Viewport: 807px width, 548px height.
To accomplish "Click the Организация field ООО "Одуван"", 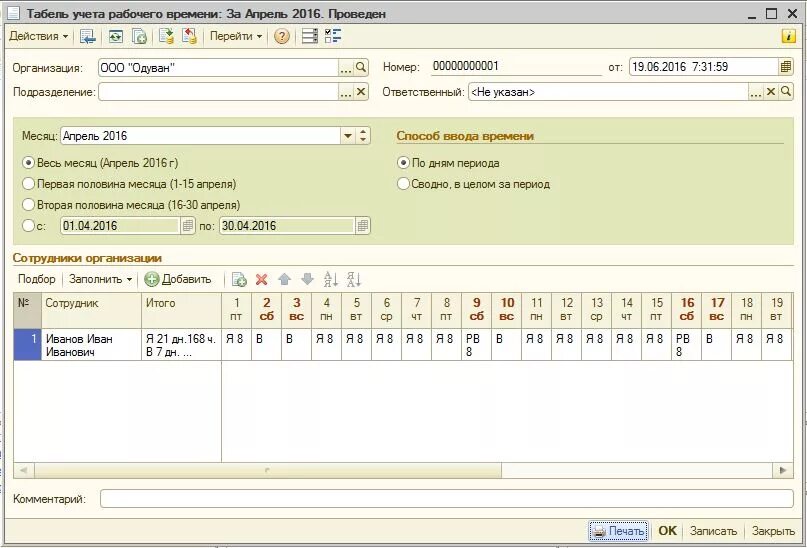I will 219,67.
